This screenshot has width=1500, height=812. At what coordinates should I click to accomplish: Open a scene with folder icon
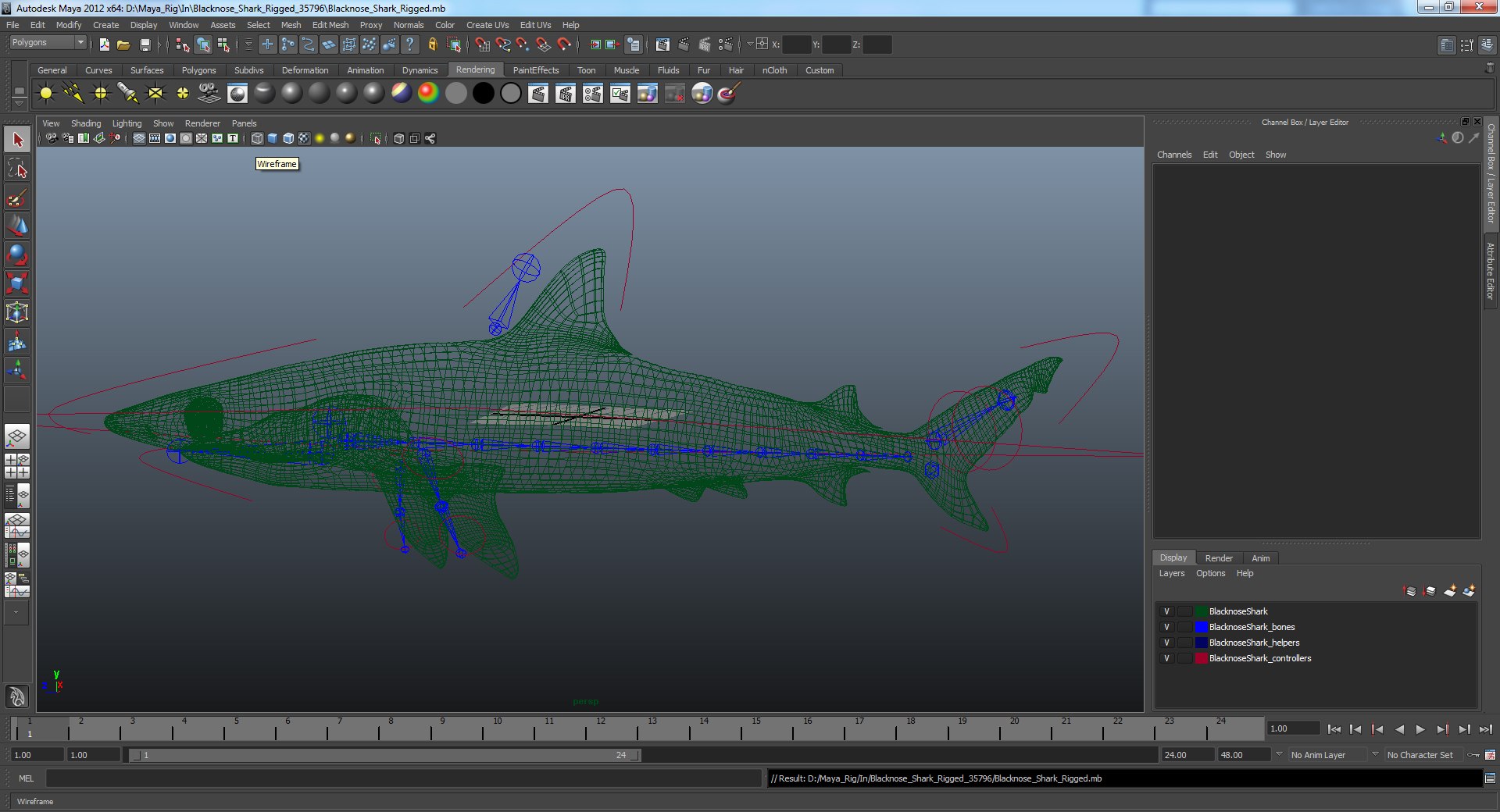pos(123,45)
